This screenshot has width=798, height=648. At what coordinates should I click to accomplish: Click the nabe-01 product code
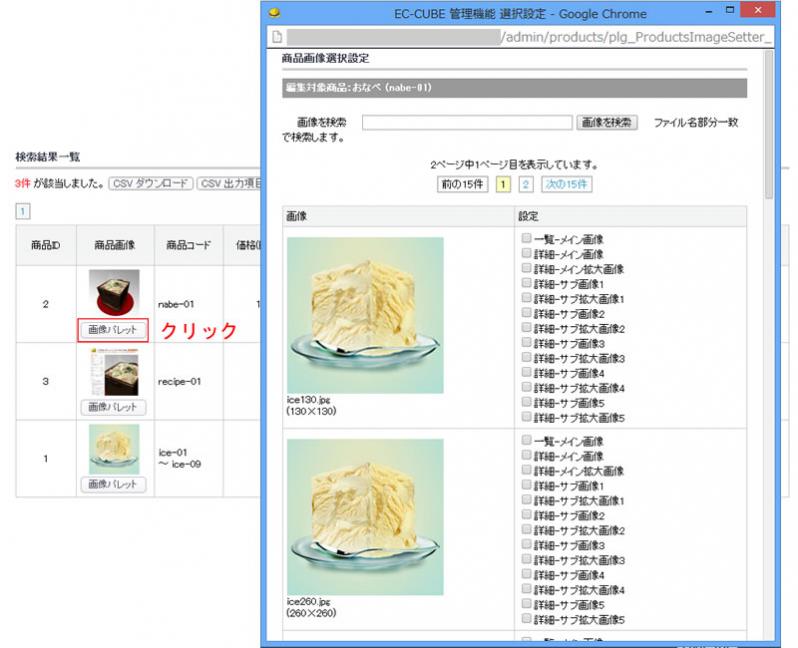[x=176, y=304]
